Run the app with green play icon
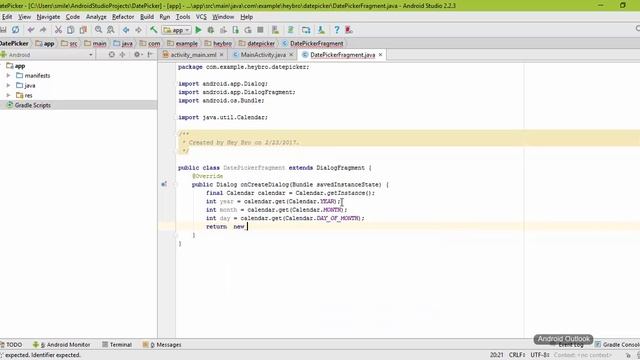The height and width of the screenshot is (360, 640). click(198, 30)
